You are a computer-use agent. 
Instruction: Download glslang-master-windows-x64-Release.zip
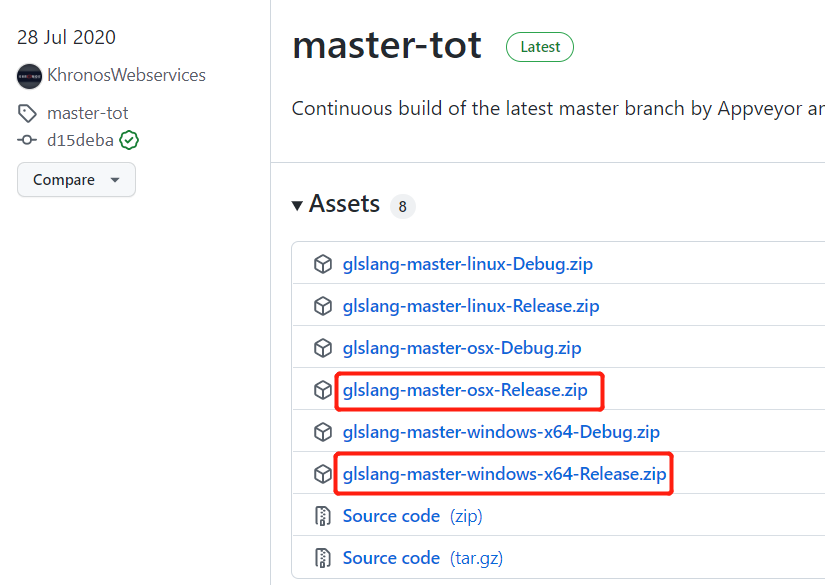[x=505, y=474]
